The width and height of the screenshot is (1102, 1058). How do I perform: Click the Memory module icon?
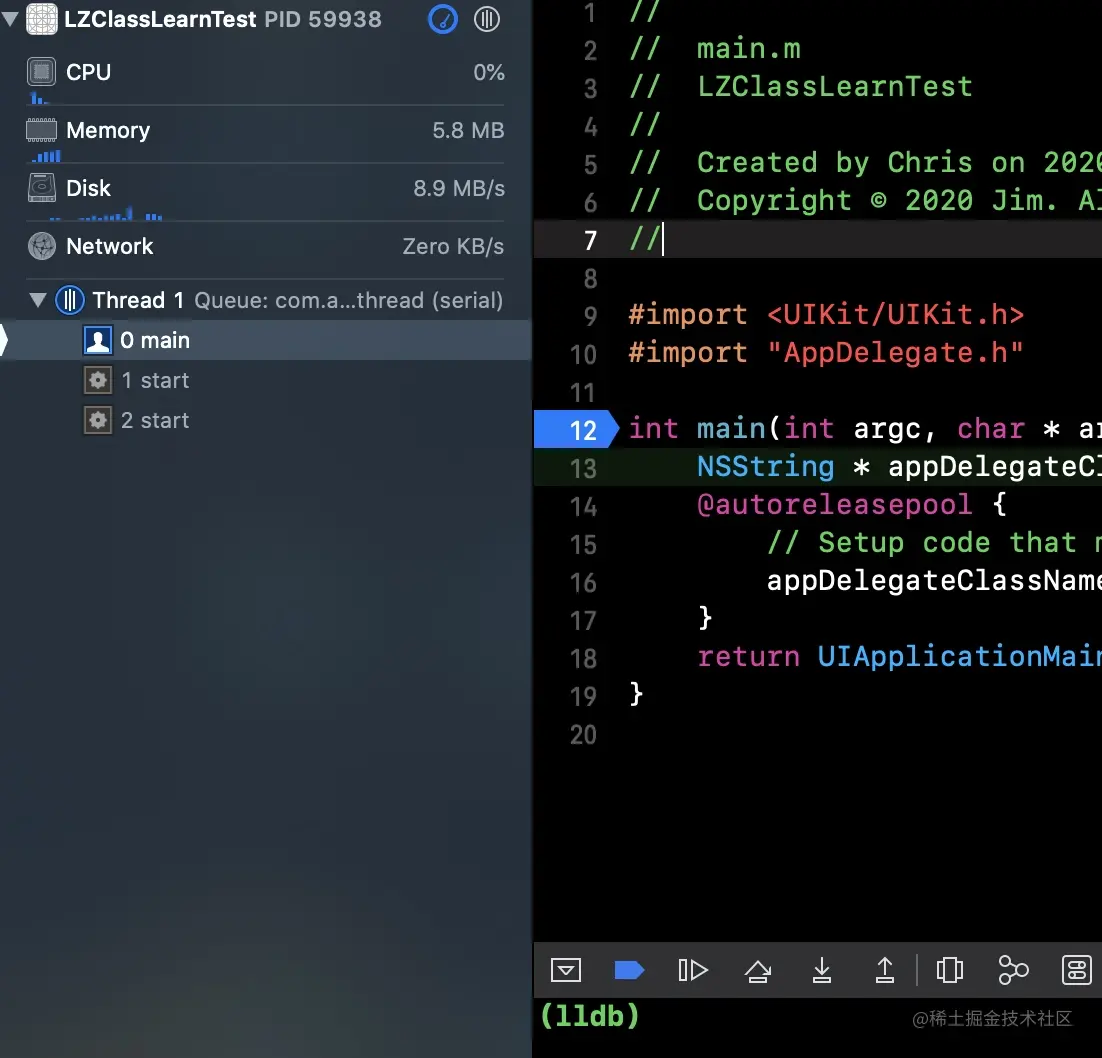click(x=41, y=130)
